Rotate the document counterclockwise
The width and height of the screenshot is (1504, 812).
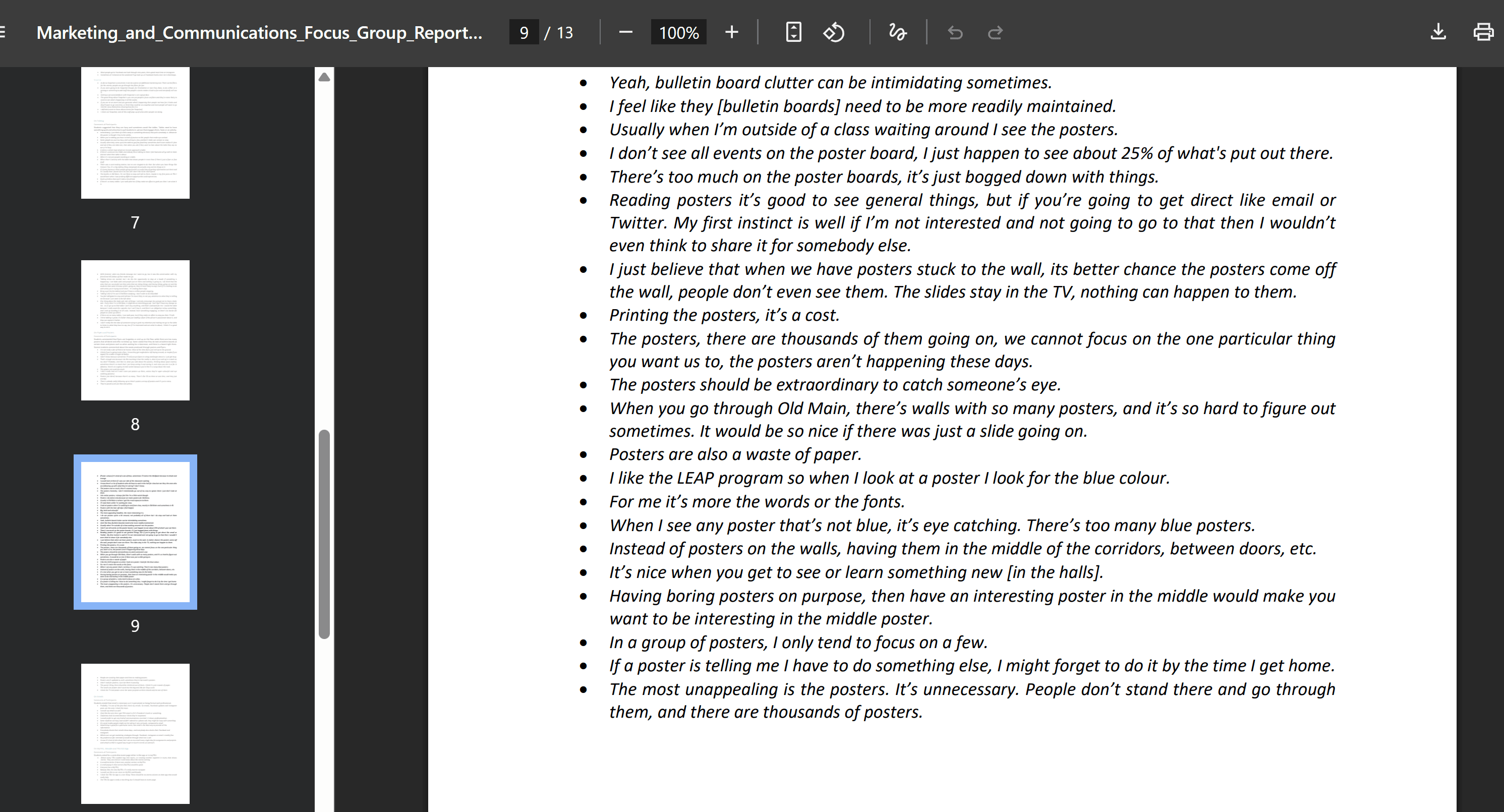(834, 32)
